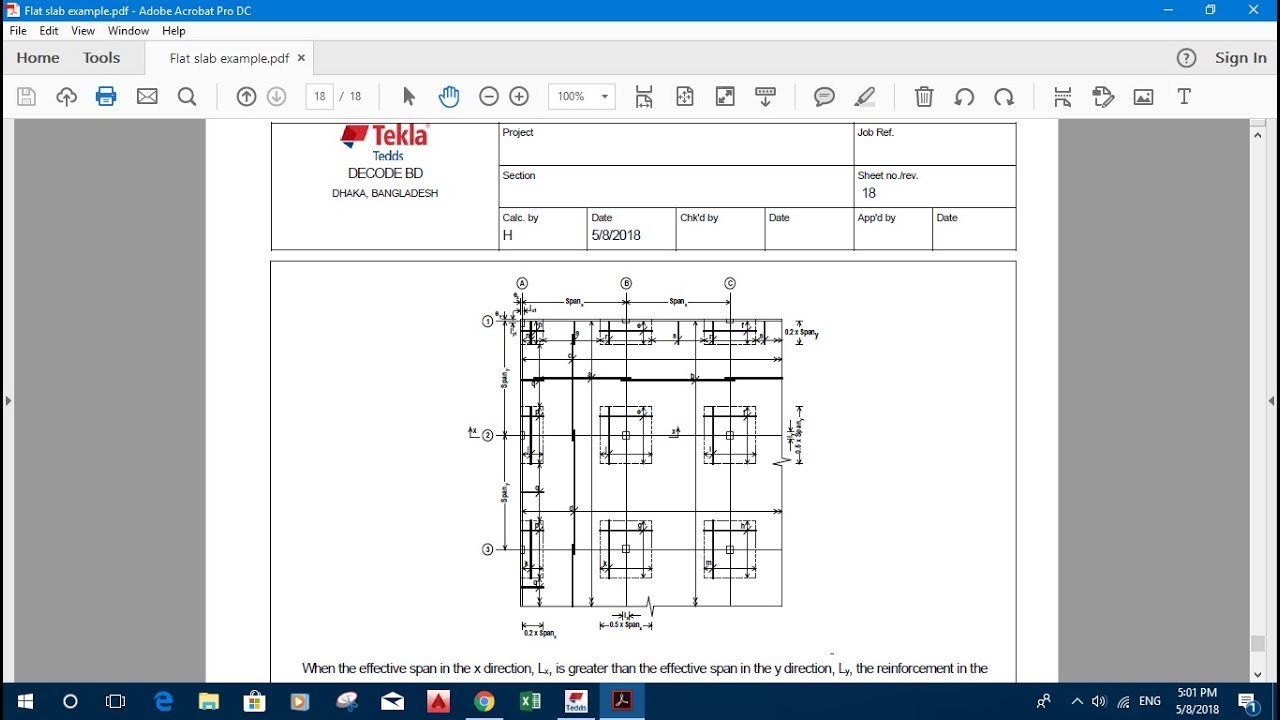The image size is (1280, 720).
Task: Email the PDF using envelope icon
Action: click(x=146, y=96)
